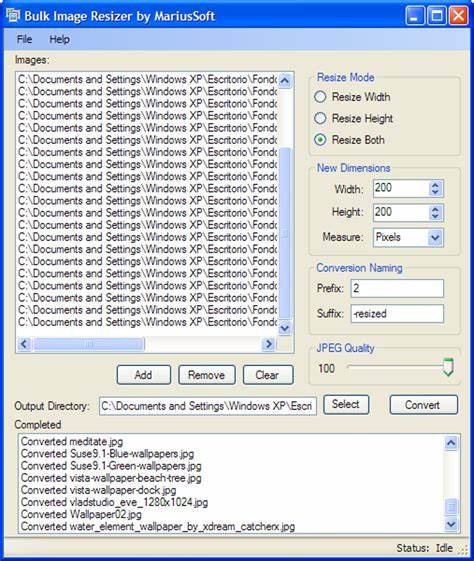Click 'Converted Suse9.1-Blue-wallpapers.jpg' entry
Image resolution: width=474 pixels, height=561 pixels.
tap(107, 454)
